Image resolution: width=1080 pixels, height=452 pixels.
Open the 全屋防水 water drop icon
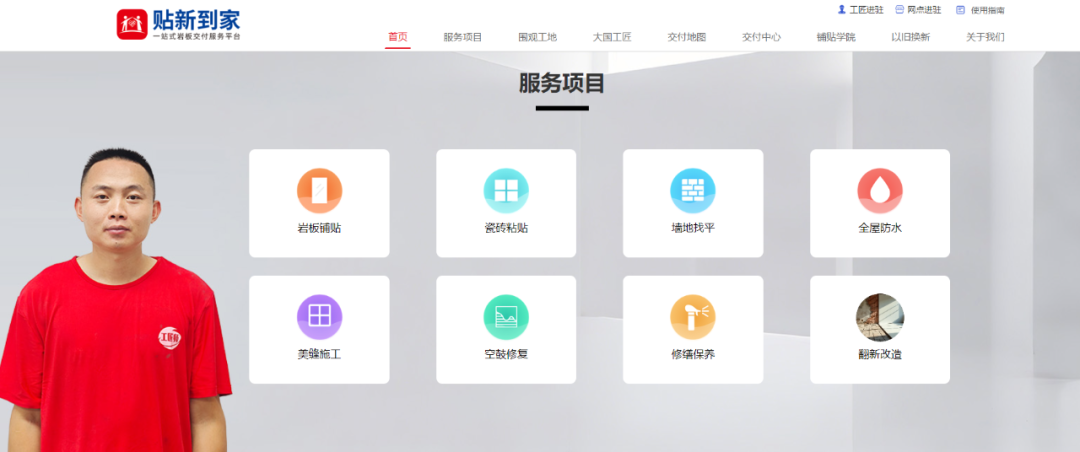coord(880,191)
